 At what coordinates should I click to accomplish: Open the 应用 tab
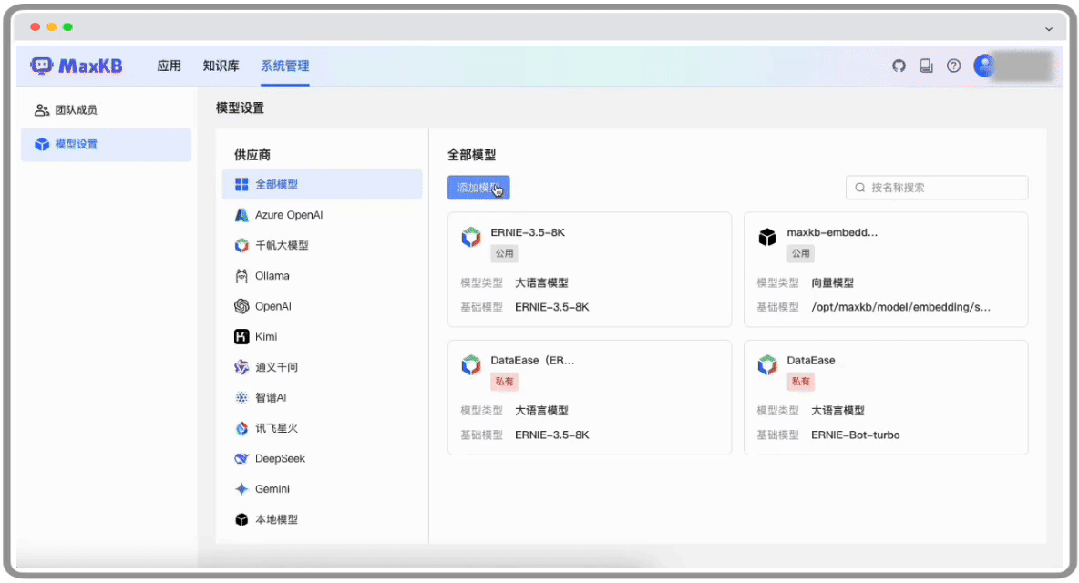point(169,66)
